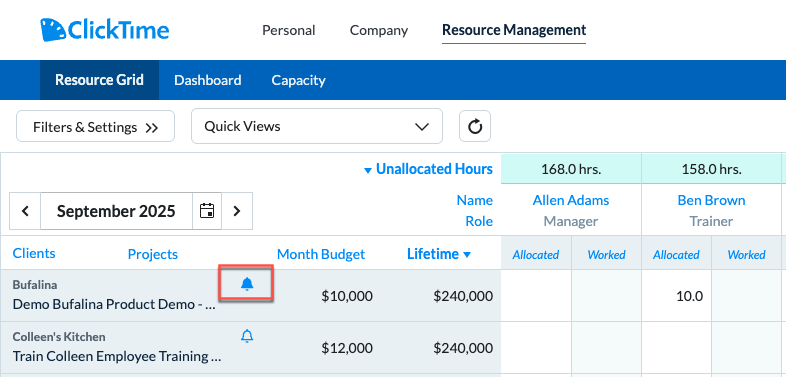Click Allocated header under Allen Adams

tap(536, 255)
